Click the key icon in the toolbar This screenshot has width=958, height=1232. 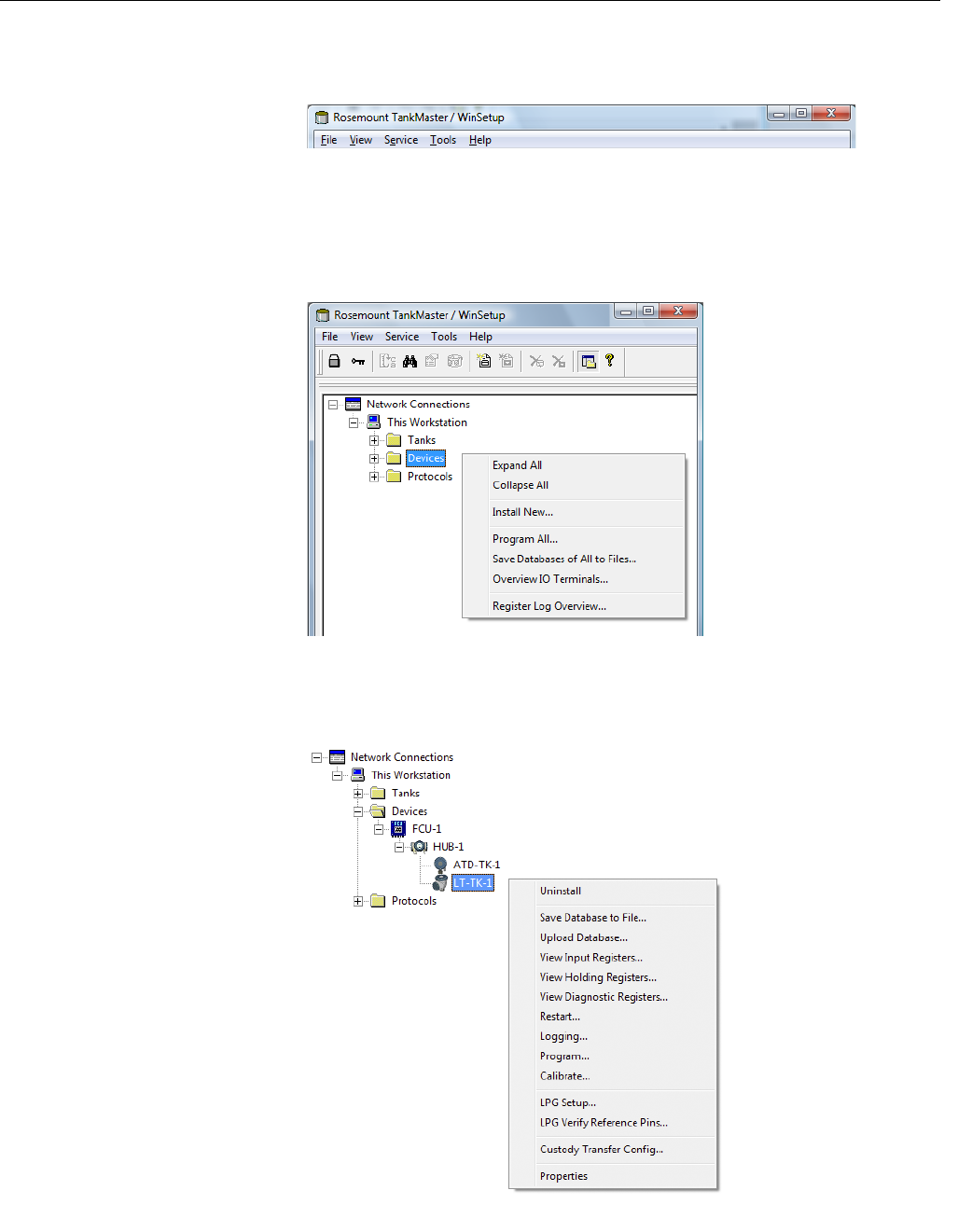tap(358, 361)
